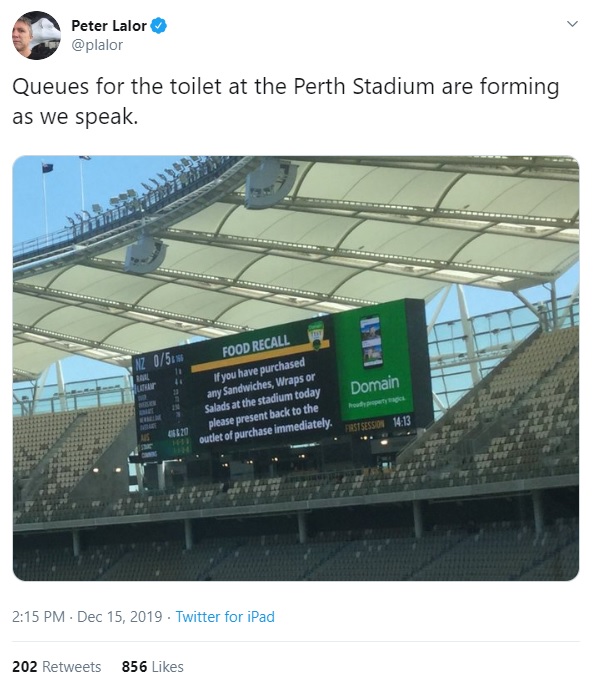Open the attached Perth Stadium photo

[x=296, y=368]
